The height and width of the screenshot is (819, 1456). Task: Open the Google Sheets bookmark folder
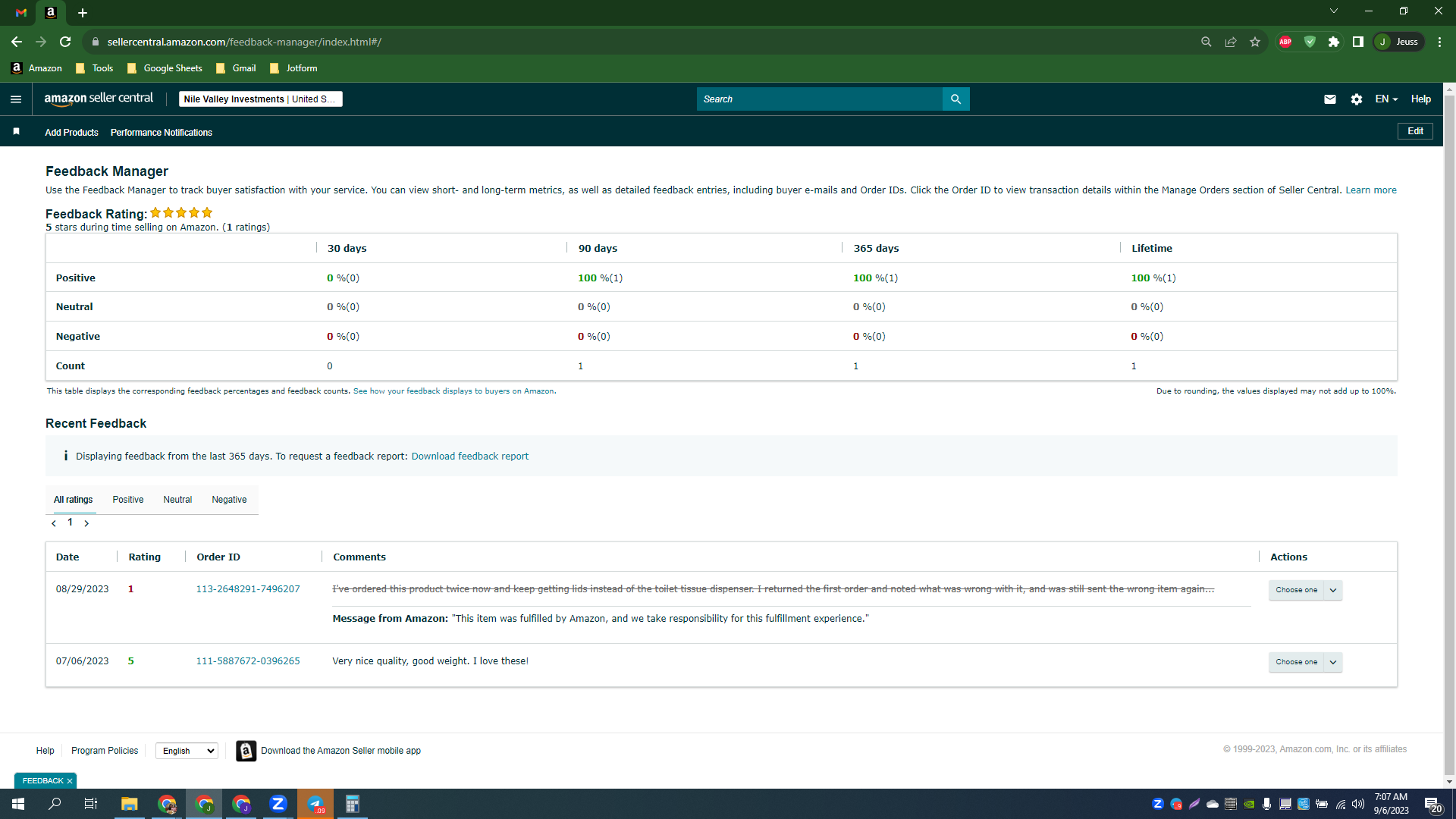click(165, 68)
